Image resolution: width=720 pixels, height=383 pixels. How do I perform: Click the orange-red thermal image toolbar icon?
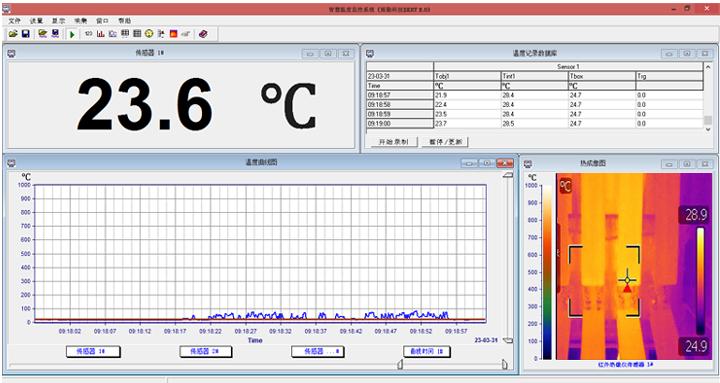coord(174,34)
